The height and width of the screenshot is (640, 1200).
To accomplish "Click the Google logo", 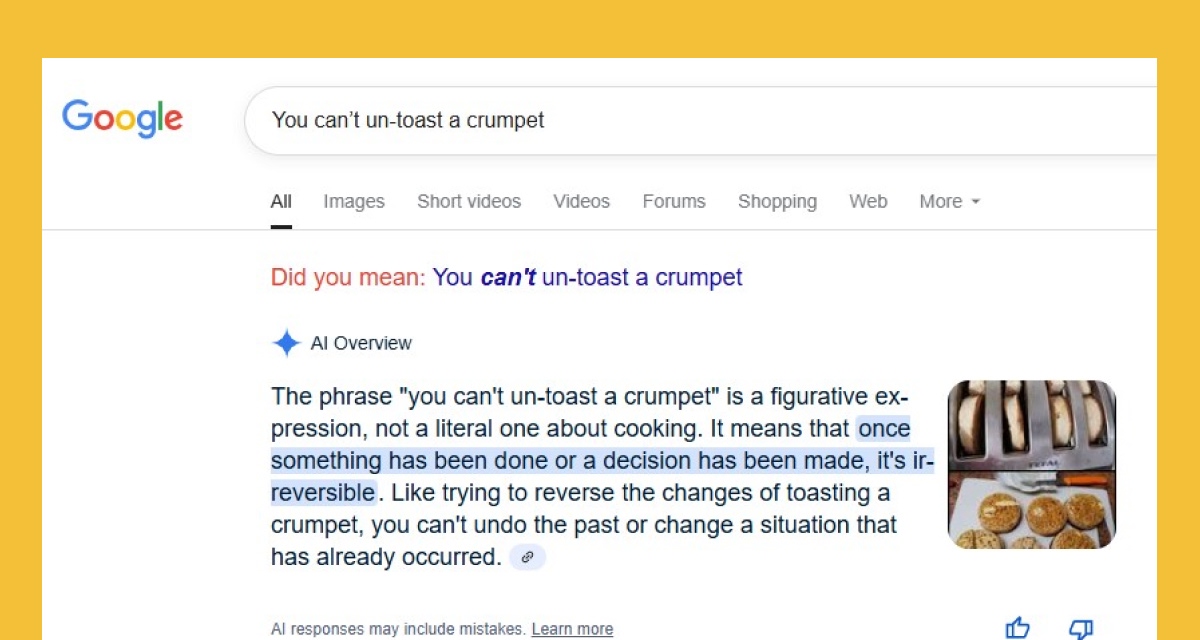I will [122, 119].
